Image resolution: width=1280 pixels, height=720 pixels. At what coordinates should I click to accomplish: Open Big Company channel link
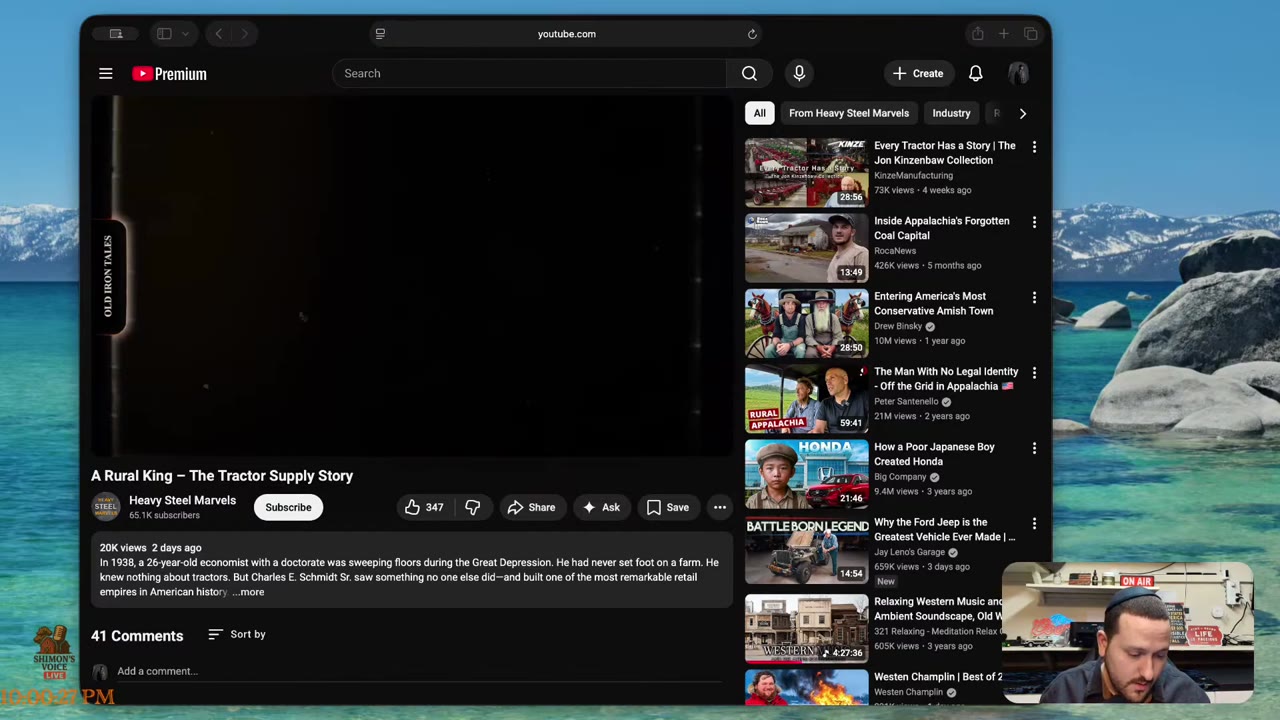pyautogui.click(x=900, y=477)
